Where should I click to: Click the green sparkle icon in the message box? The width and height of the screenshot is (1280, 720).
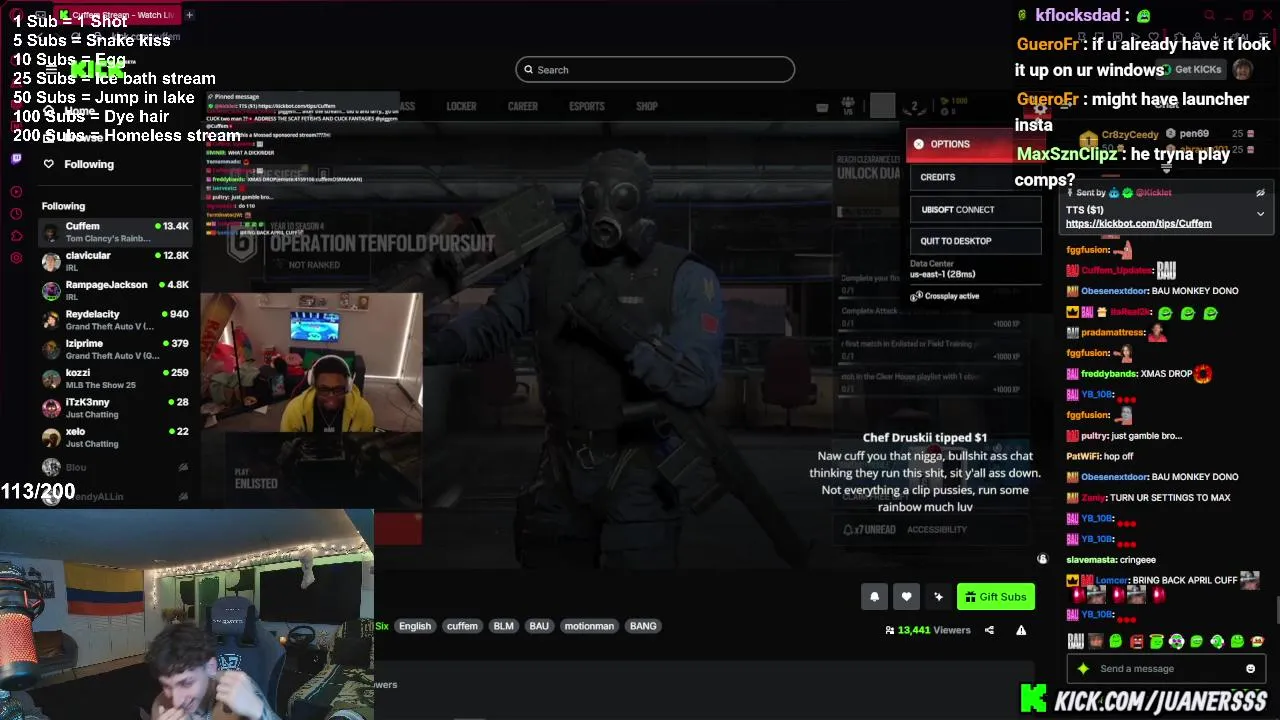click(1083, 669)
